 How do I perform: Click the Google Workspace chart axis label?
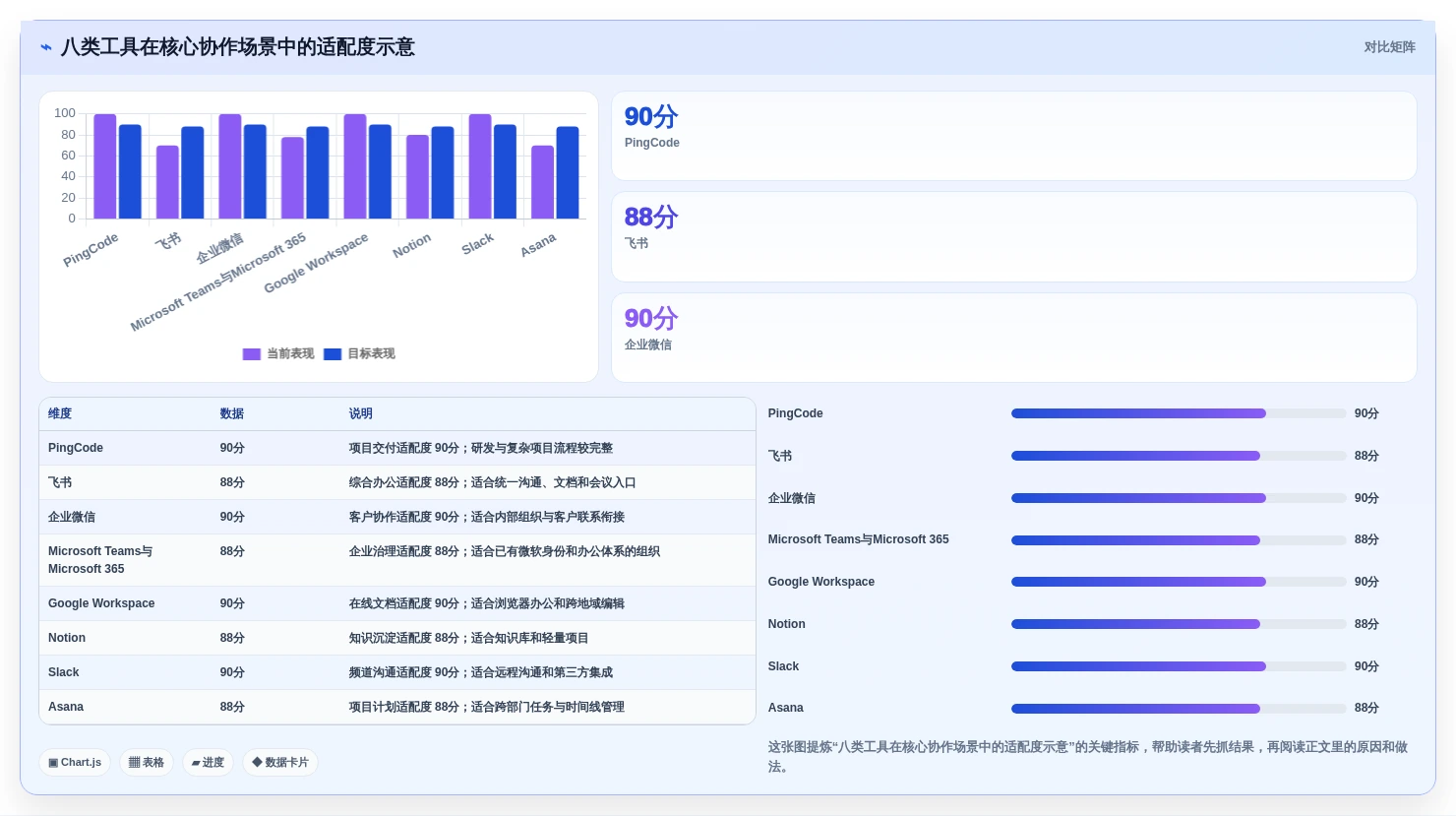[316, 263]
